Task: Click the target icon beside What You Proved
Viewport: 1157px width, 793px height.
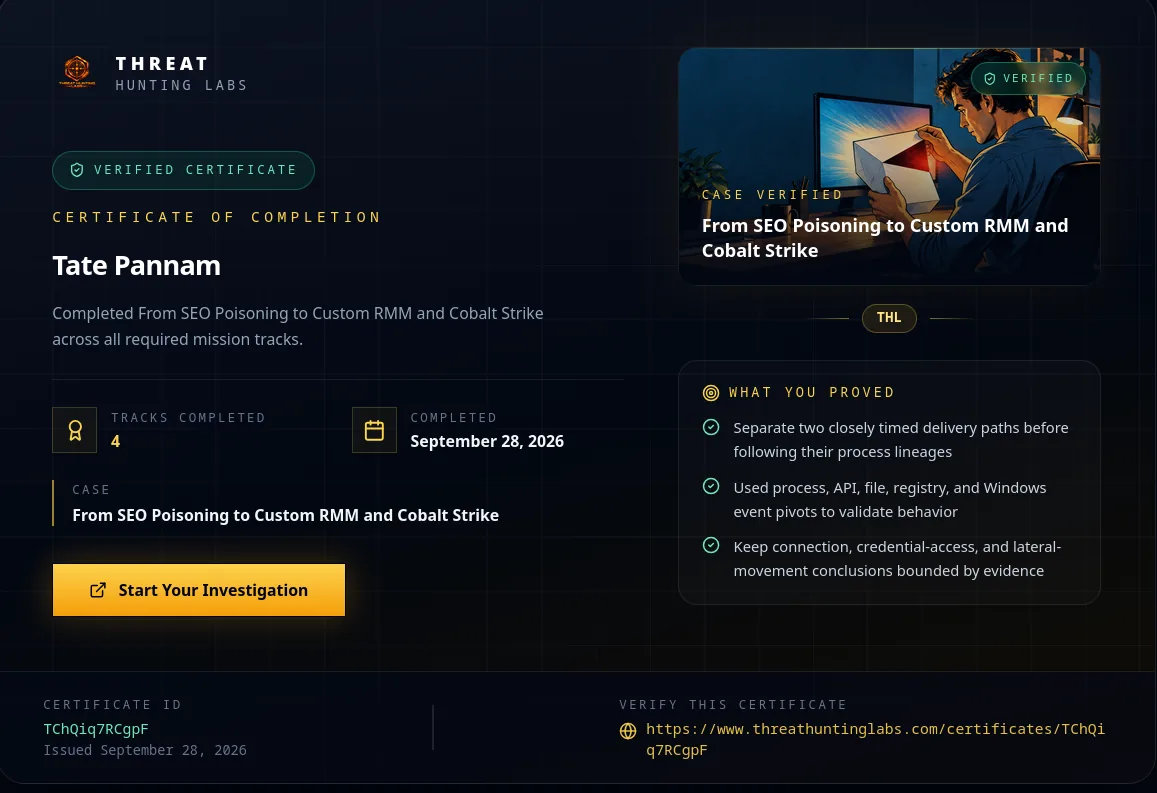Action: (x=711, y=392)
